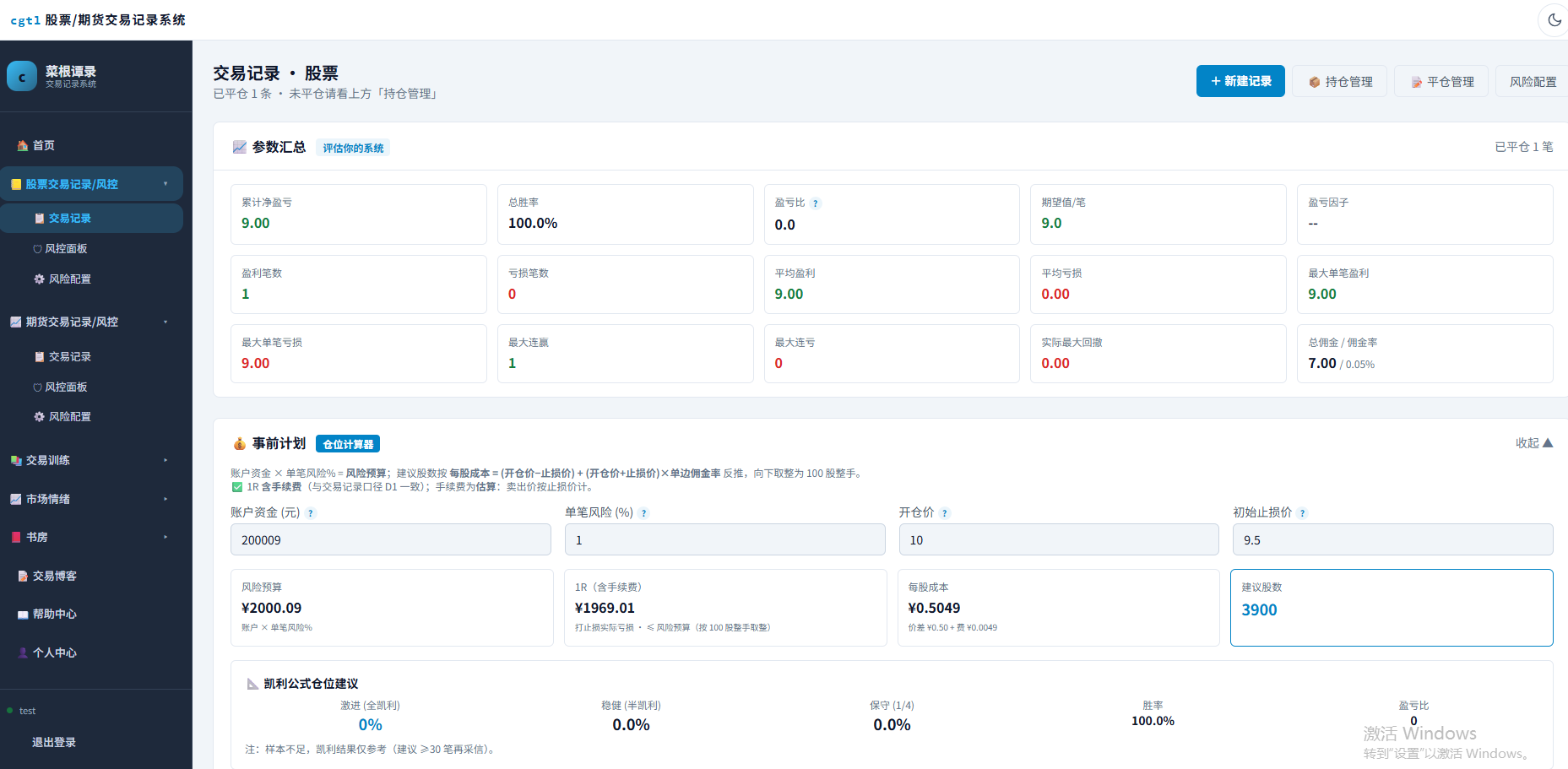Click help icon beside 单笔风险 (%)

[x=644, y=513]
